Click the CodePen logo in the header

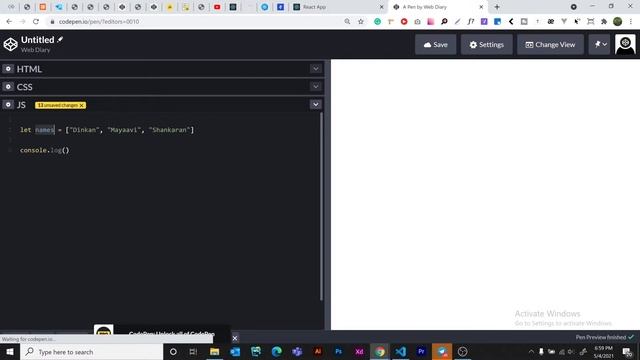pyautogui.click(x=10, y=44)
